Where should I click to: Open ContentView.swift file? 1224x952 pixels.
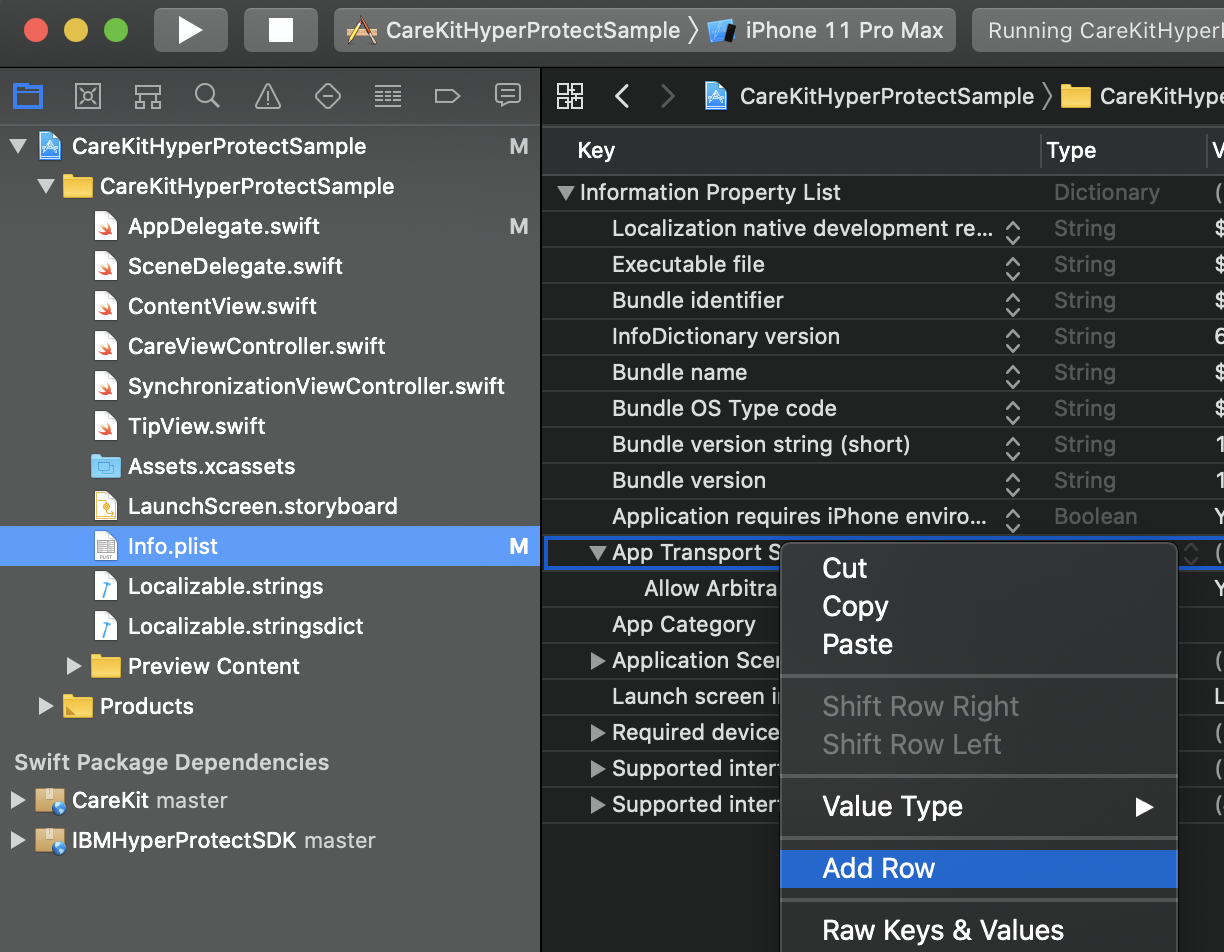click(222, 306)
